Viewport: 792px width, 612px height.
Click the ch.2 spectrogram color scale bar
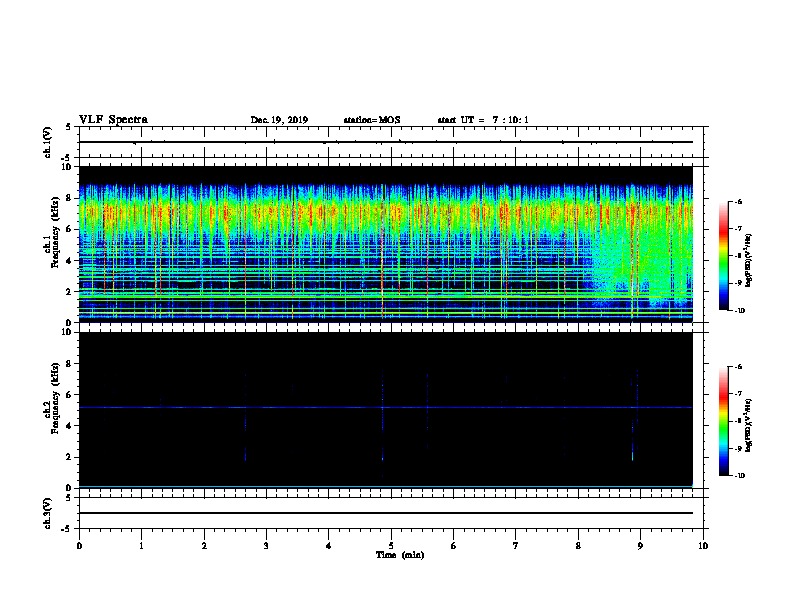[724, 421]
